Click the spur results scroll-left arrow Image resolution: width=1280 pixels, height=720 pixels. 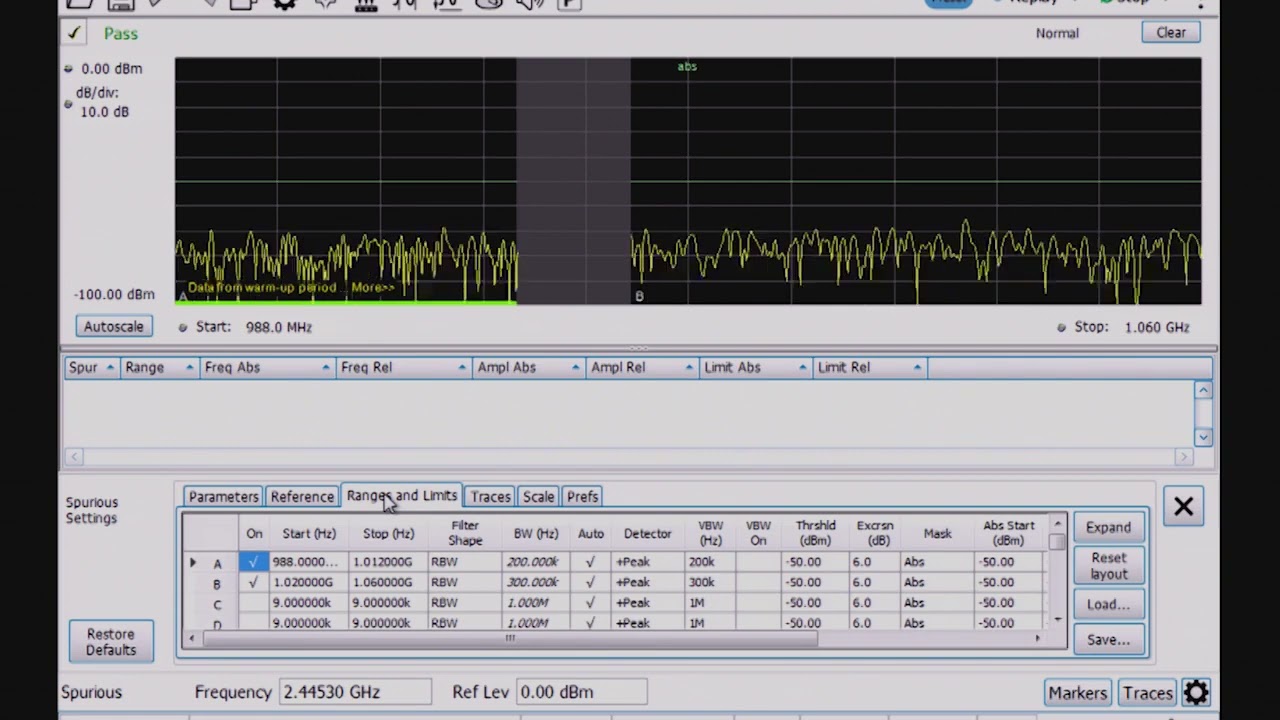(x=74, y=457)
